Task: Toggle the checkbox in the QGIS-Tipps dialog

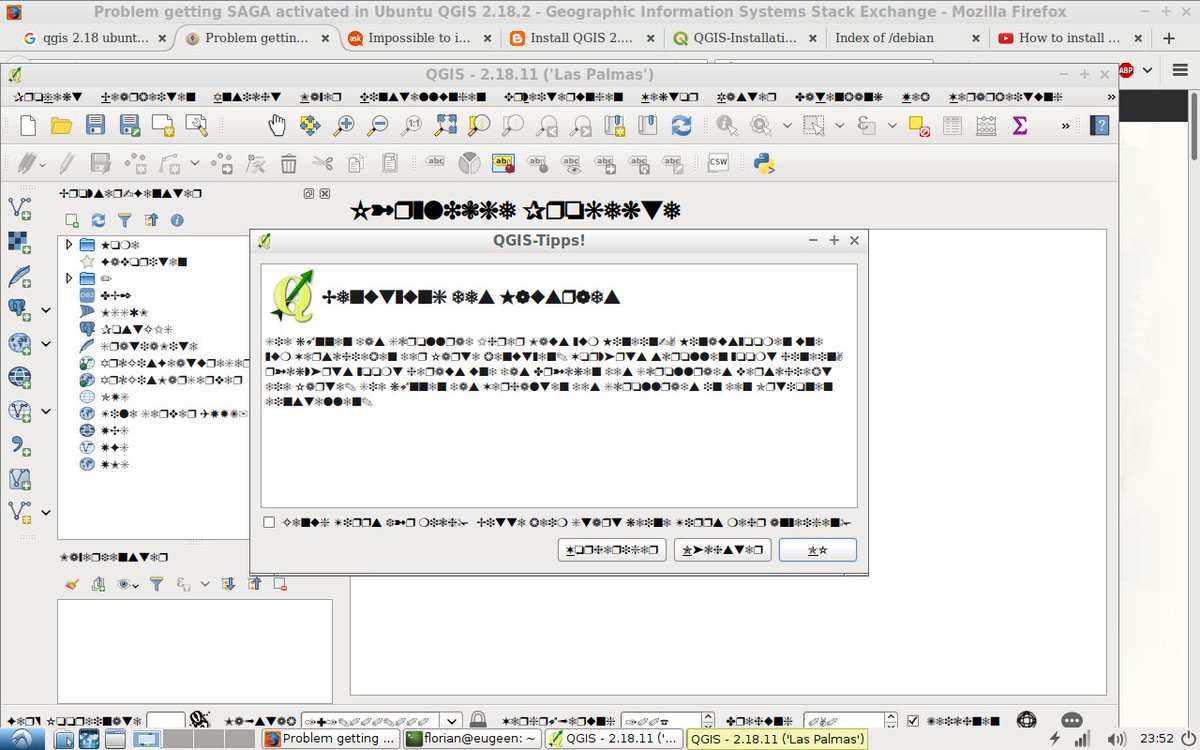Action: click(269, 522)
